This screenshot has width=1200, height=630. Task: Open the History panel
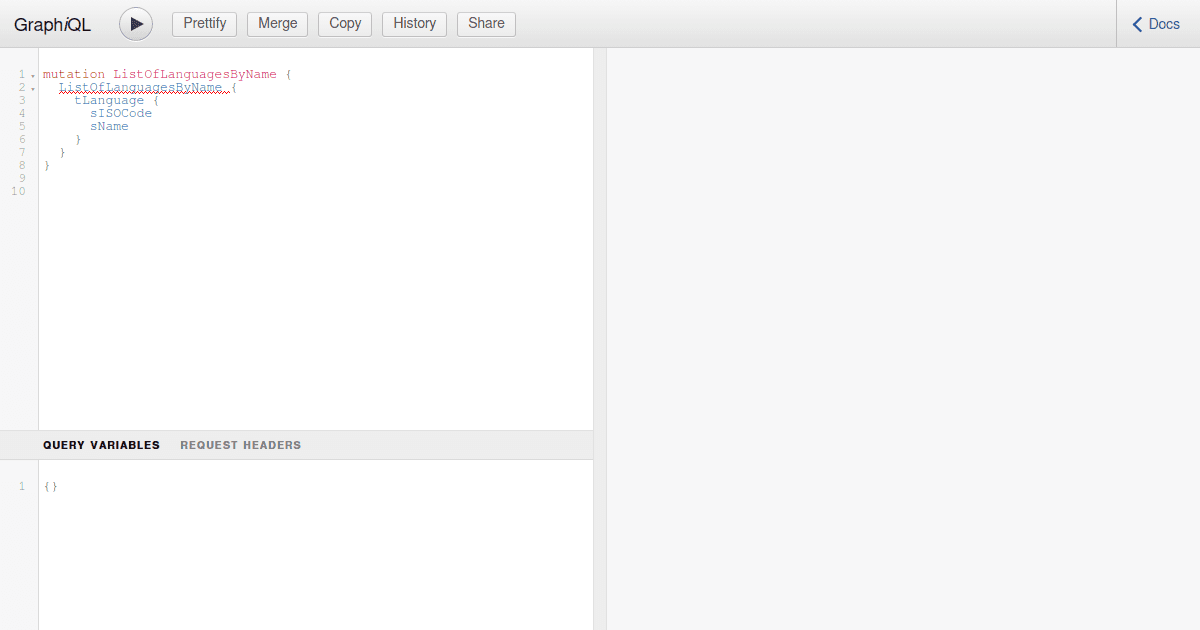414,24
